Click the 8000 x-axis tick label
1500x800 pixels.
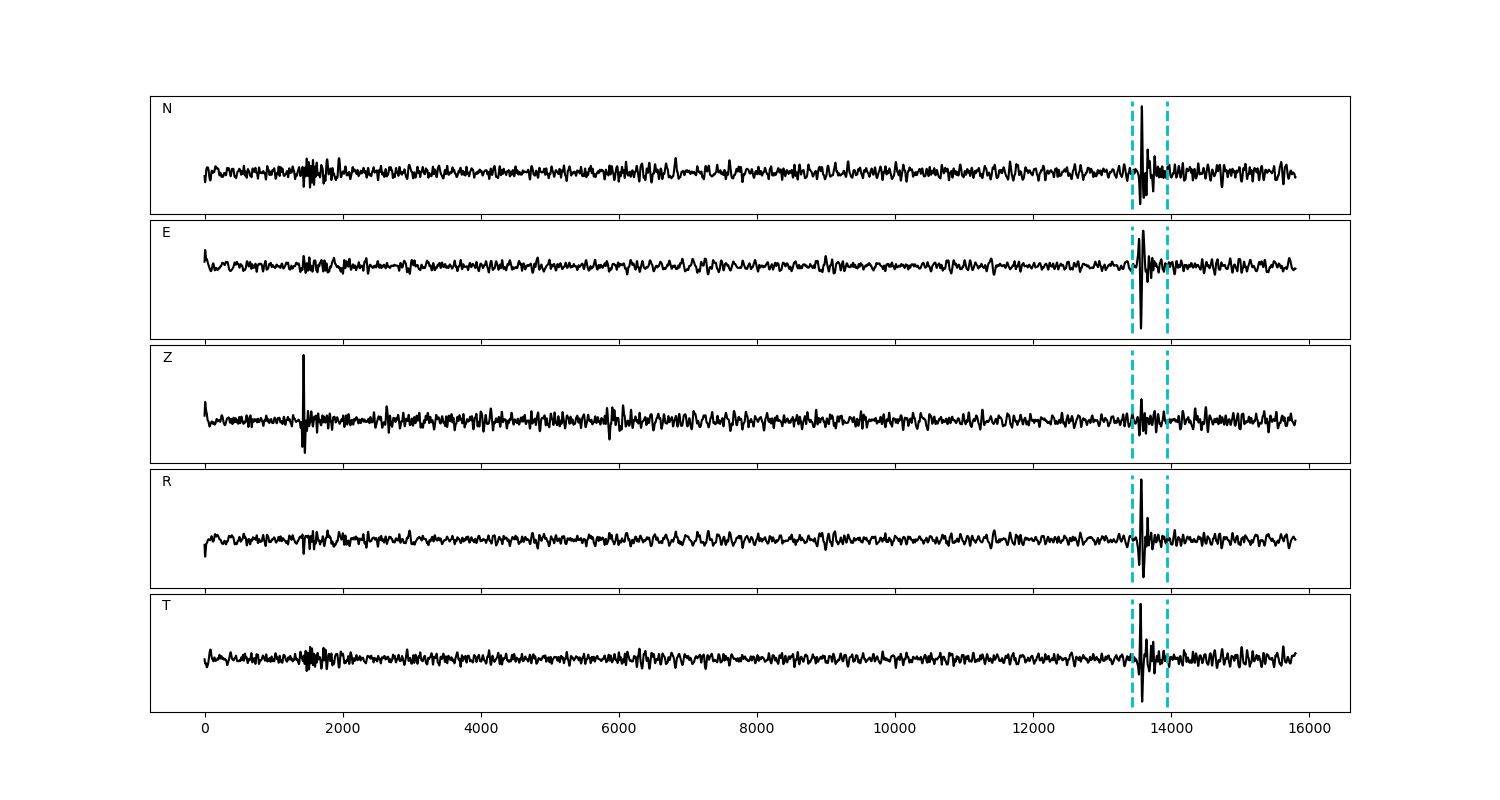pyautogui.click(x=757, y=730)
